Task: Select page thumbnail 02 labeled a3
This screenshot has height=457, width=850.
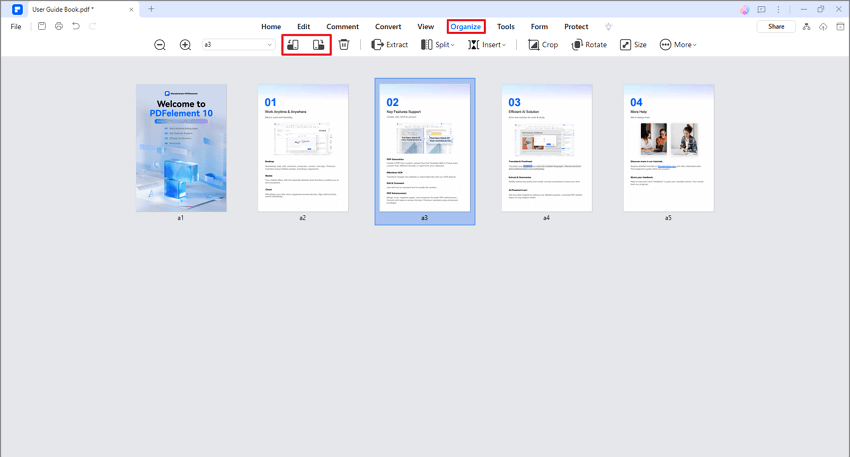Action: coord(425,147)
